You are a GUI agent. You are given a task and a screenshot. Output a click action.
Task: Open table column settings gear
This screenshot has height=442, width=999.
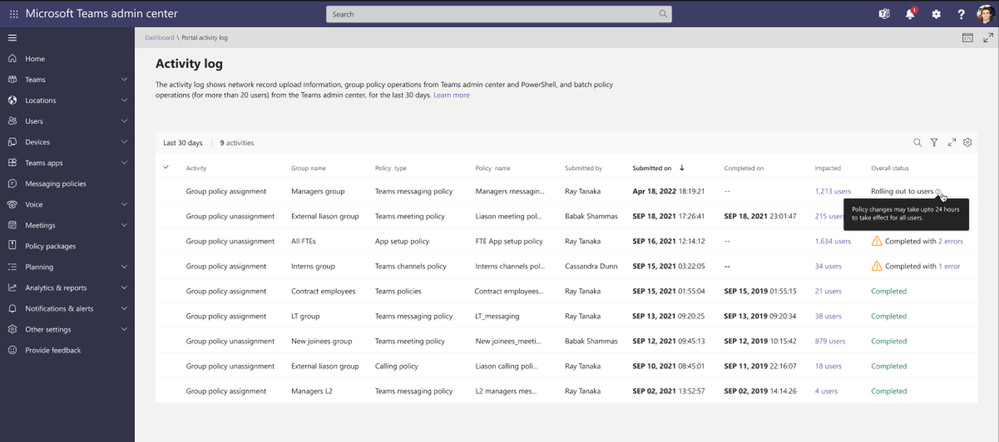pyautogui.click(x=967, y=143)
